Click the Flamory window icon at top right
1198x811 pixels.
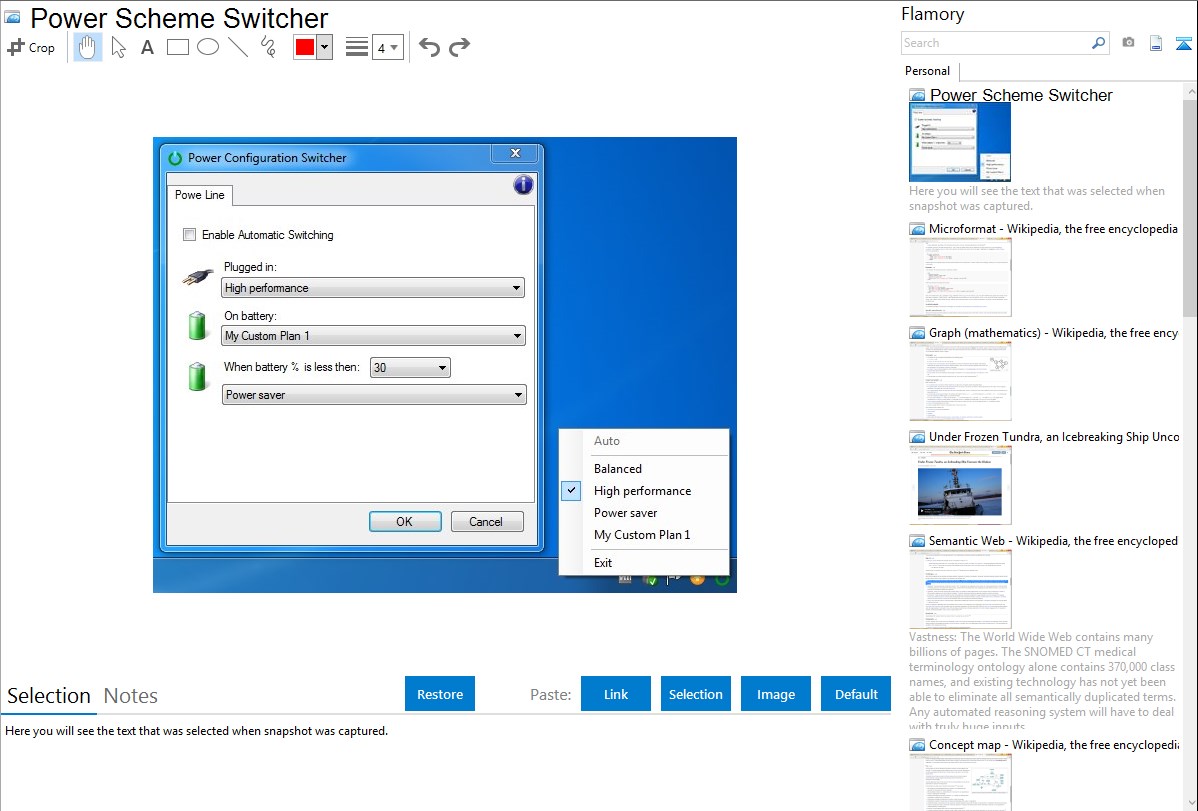[x=1183, y=43]
